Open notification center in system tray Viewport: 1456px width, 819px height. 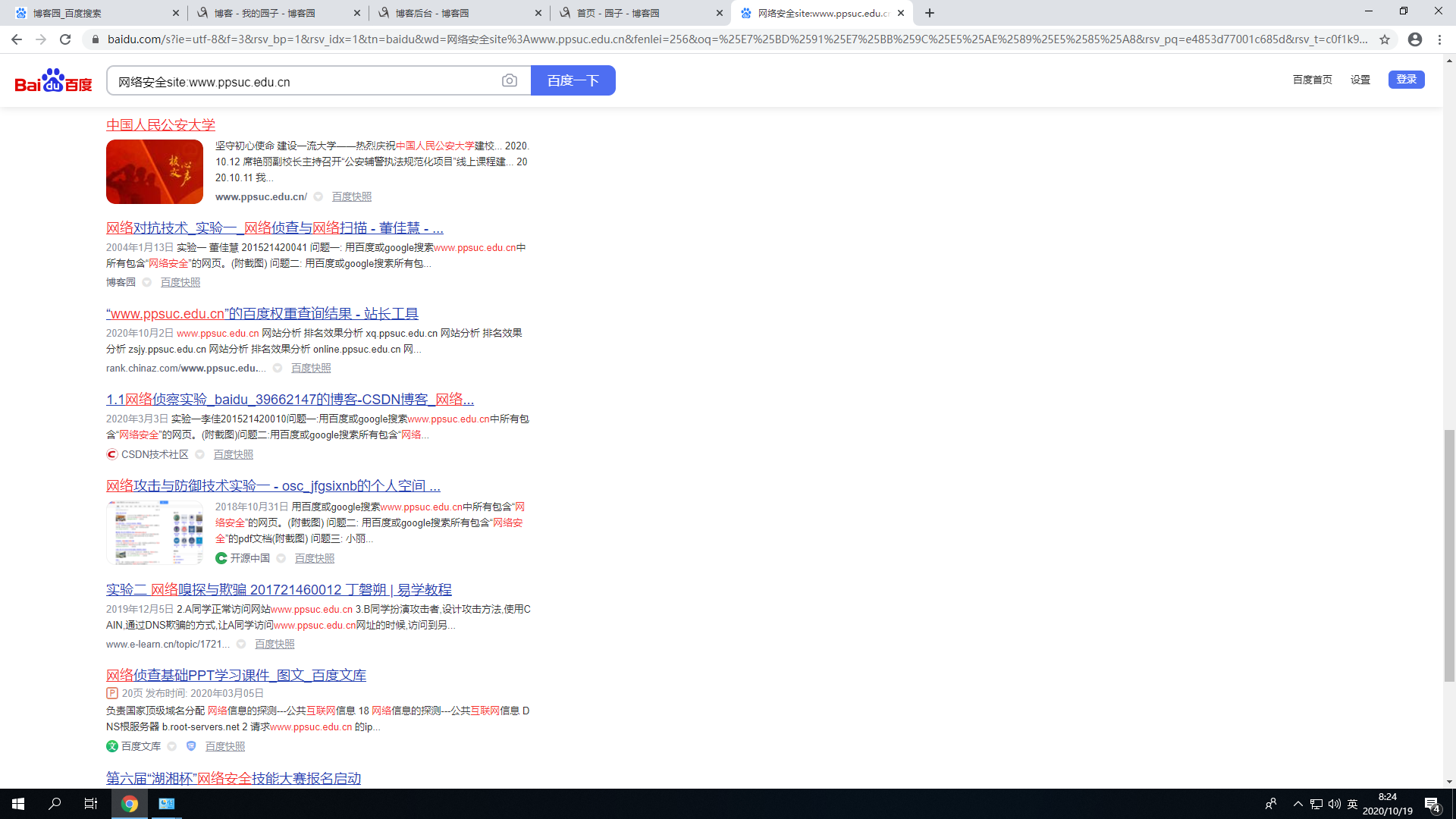[x=1432, y=804]
